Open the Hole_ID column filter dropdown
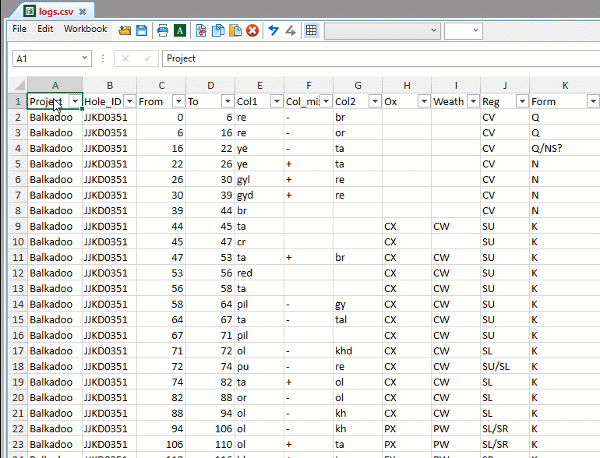Image resolution: width=600 pixels, height=458 pixels. coord(127,102)
